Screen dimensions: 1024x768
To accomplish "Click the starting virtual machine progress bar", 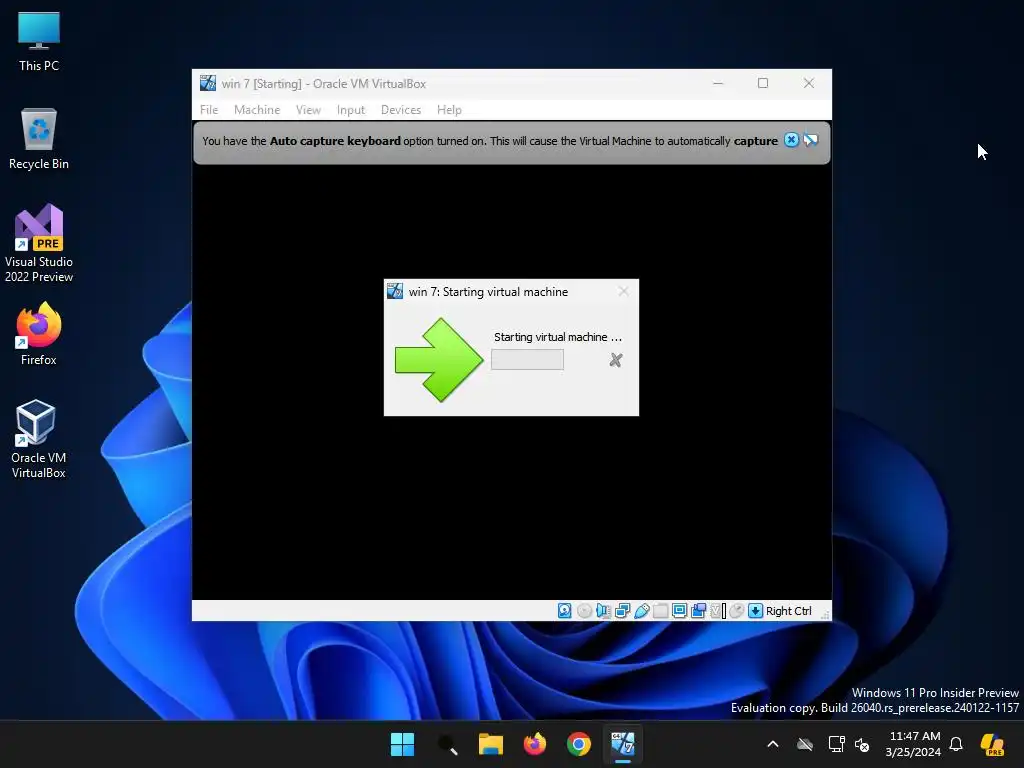I will click(527, 360).
